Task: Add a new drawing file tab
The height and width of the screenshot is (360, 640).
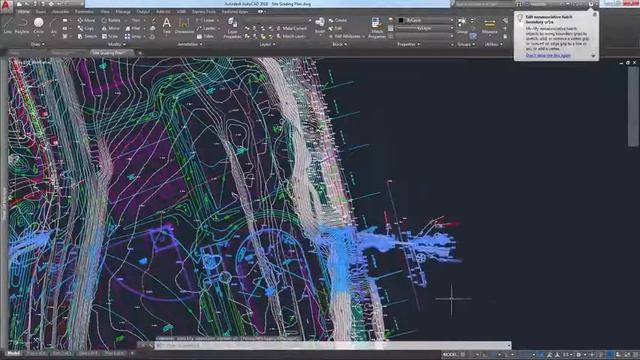Action: [x=140, y=53]
